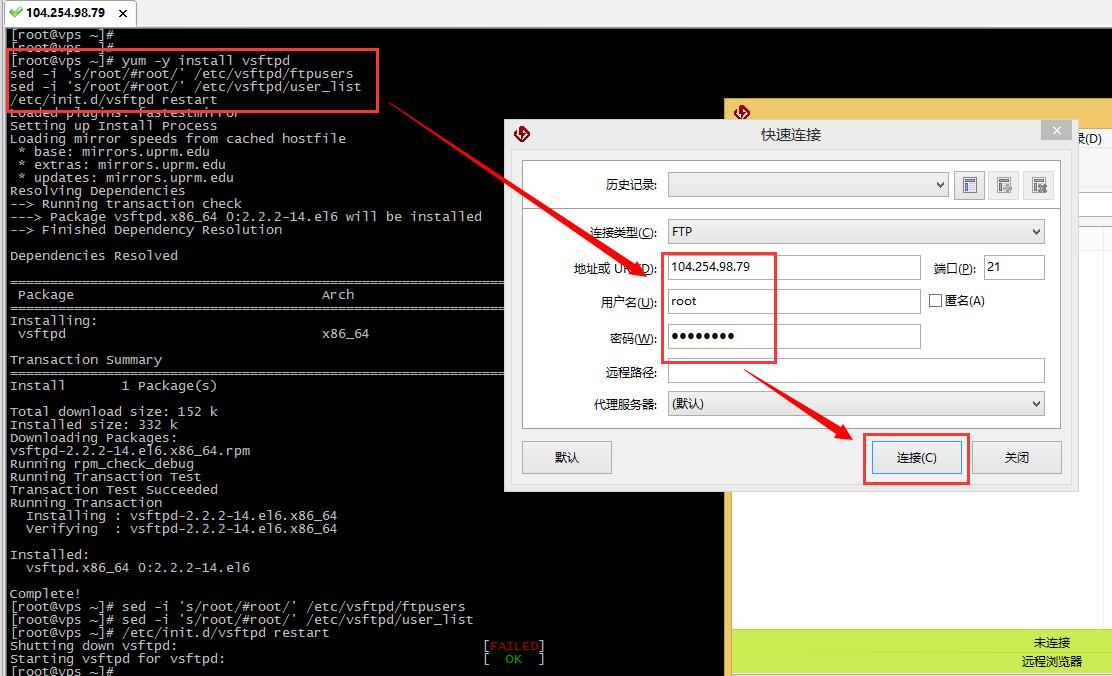Image resolution: width=1112 pixels, height=676 pixels.
Task: Click the 默认 default button
Action: coord(567,458)
